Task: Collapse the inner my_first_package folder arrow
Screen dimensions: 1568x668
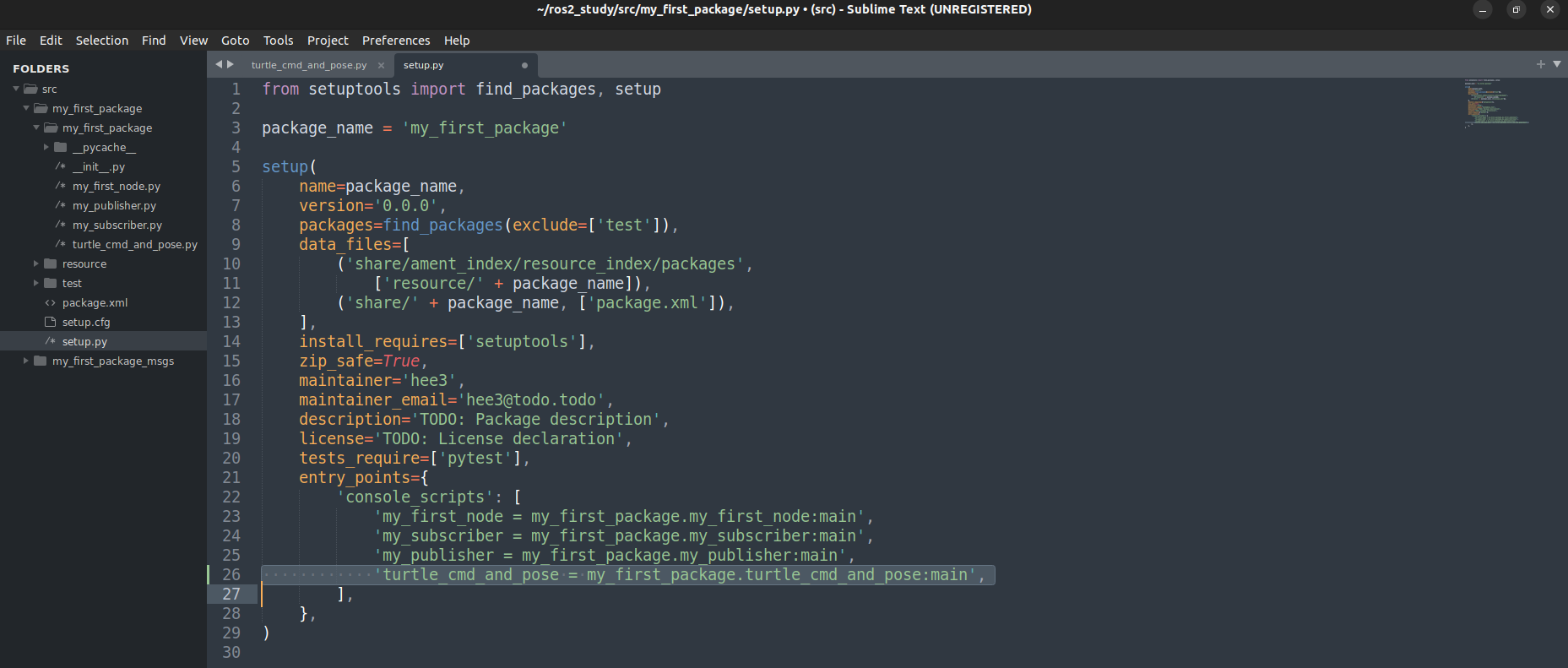Action: click(36, 128)
